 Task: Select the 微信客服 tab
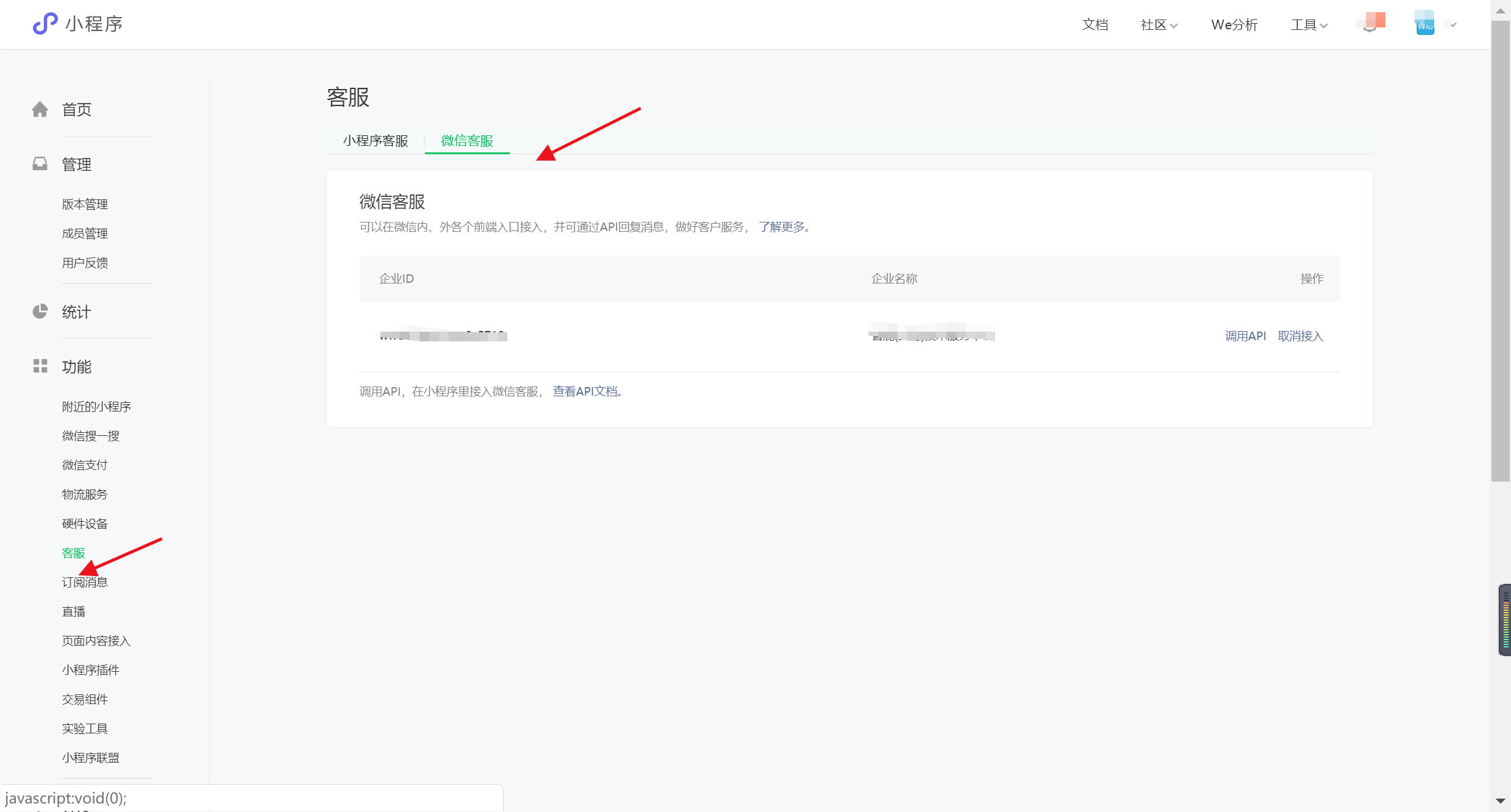point(467,141)
